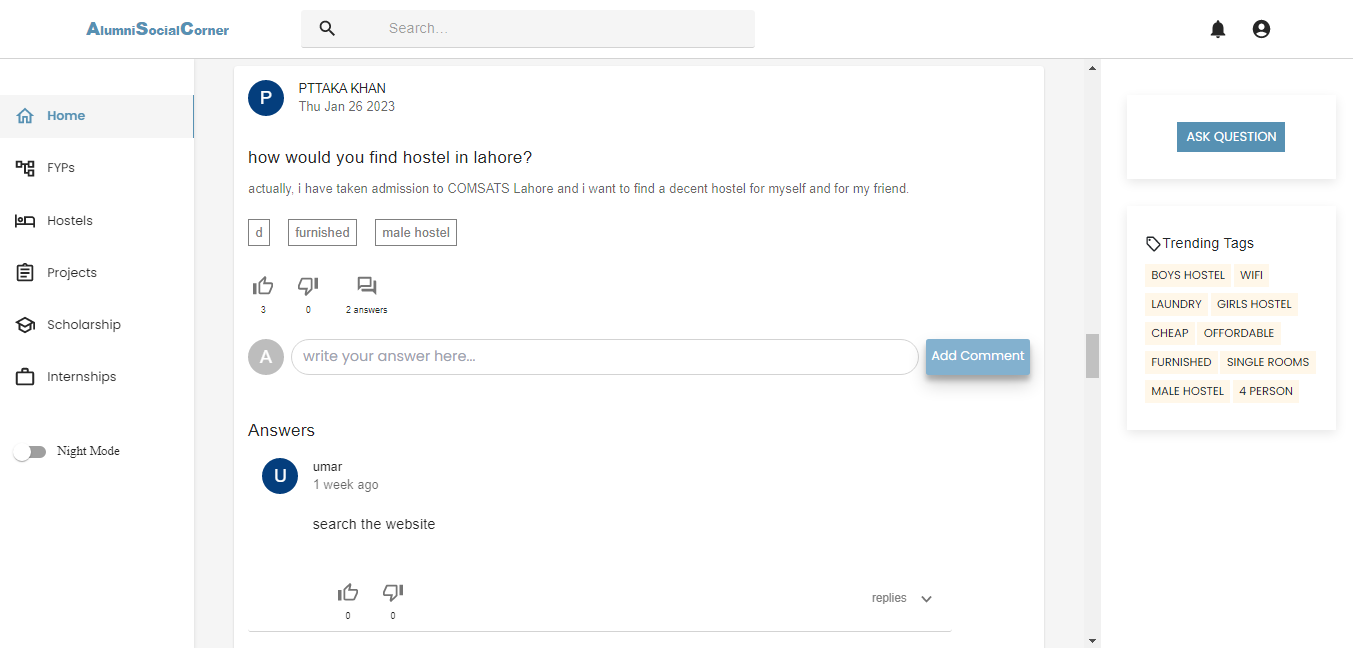Dislike the hostel question post

(x=308, y=286)
